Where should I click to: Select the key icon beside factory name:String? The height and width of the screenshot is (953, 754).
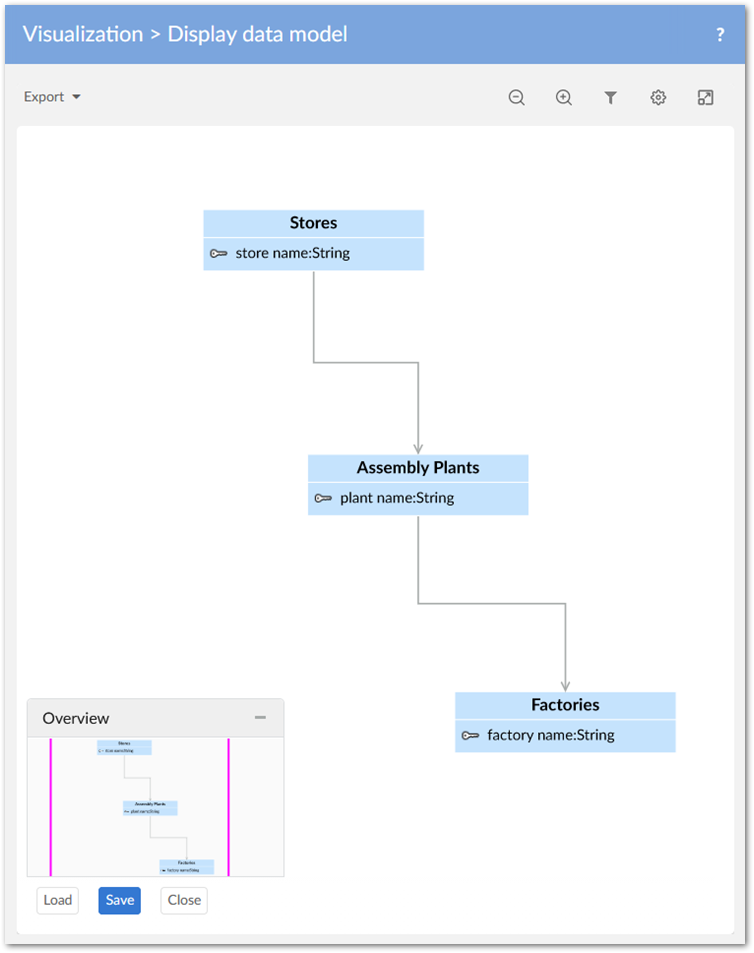(x=471, y=735)
